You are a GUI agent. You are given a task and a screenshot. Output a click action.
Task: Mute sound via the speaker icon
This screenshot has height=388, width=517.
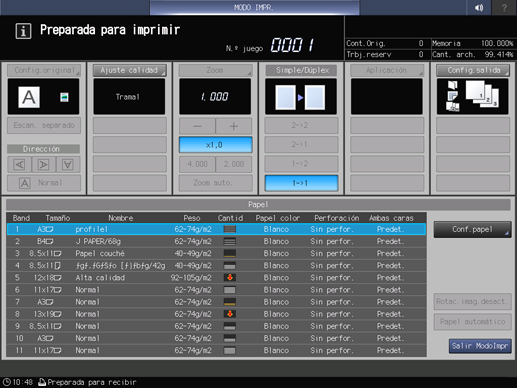[479, 7]
